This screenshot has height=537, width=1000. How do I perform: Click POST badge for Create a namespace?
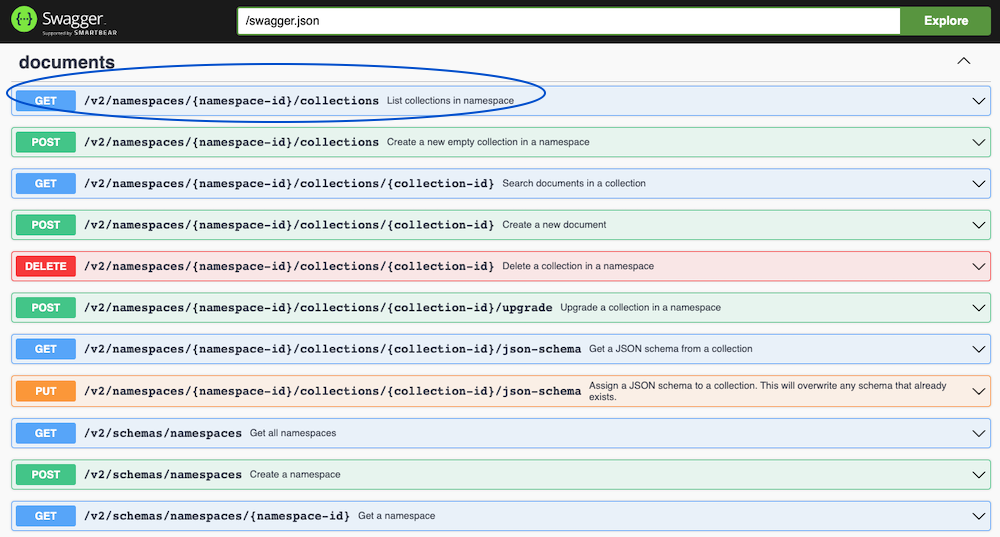[x=46, y=475]
